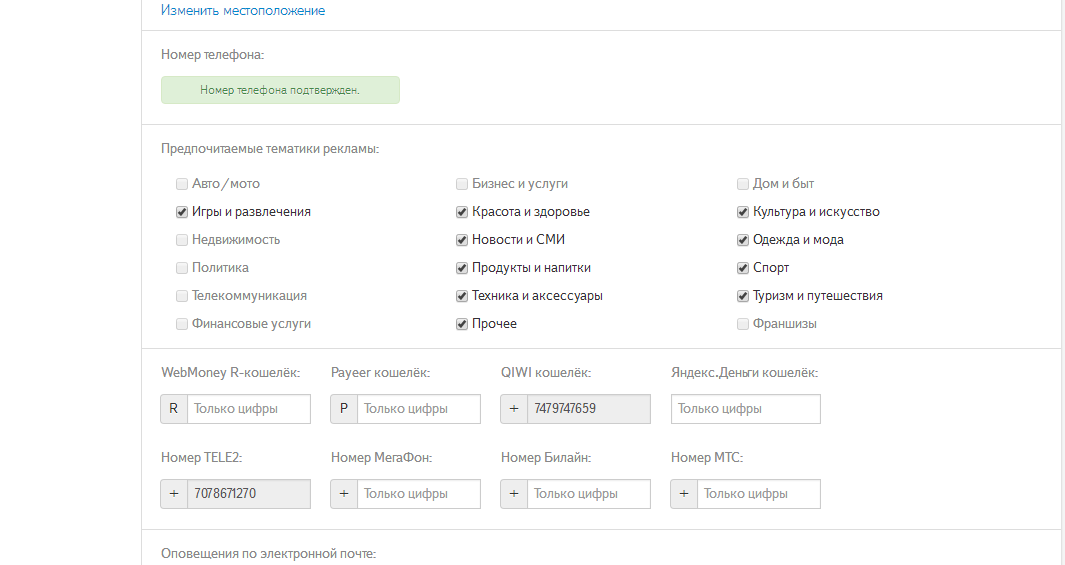Click the phone number confirmed banner

point(280,90)
